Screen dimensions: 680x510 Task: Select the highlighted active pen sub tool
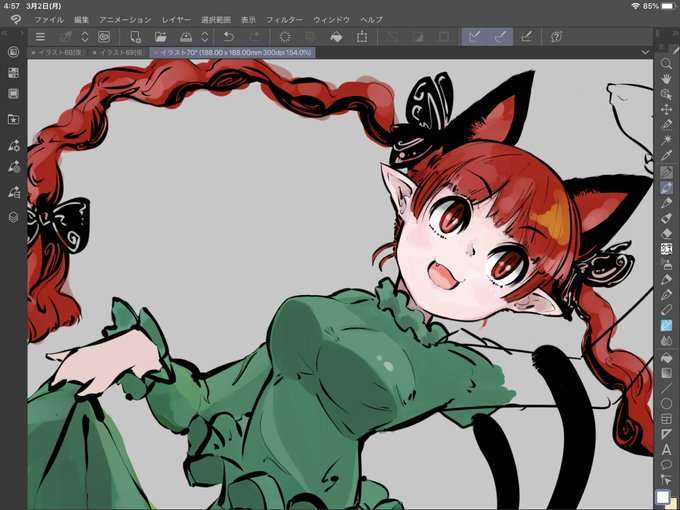pyautogui.click(x=666, y=187)
